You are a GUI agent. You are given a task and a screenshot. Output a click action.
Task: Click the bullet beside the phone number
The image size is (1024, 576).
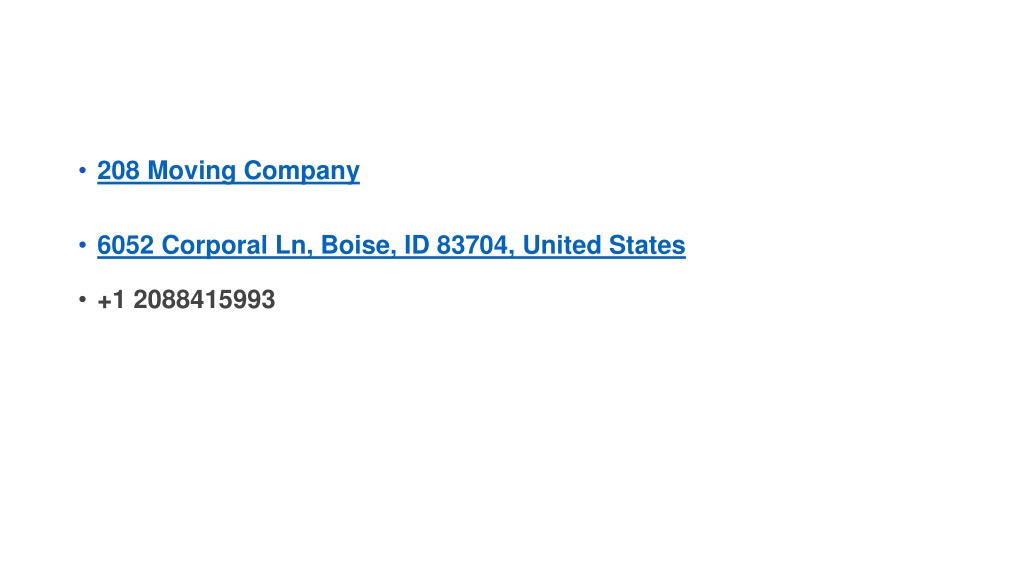82,300
